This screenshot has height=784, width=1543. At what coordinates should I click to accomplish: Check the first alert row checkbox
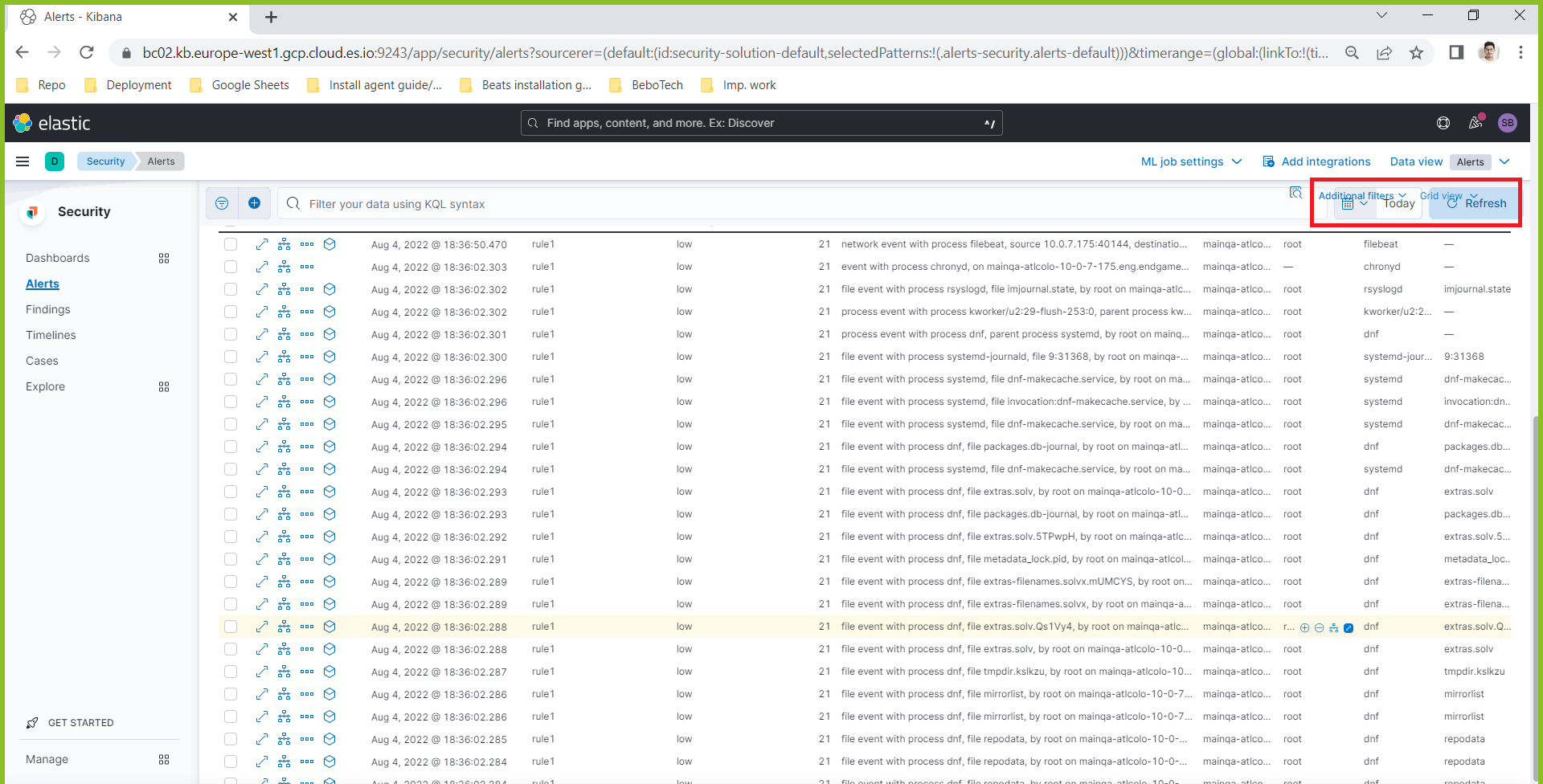coord(231,244)
